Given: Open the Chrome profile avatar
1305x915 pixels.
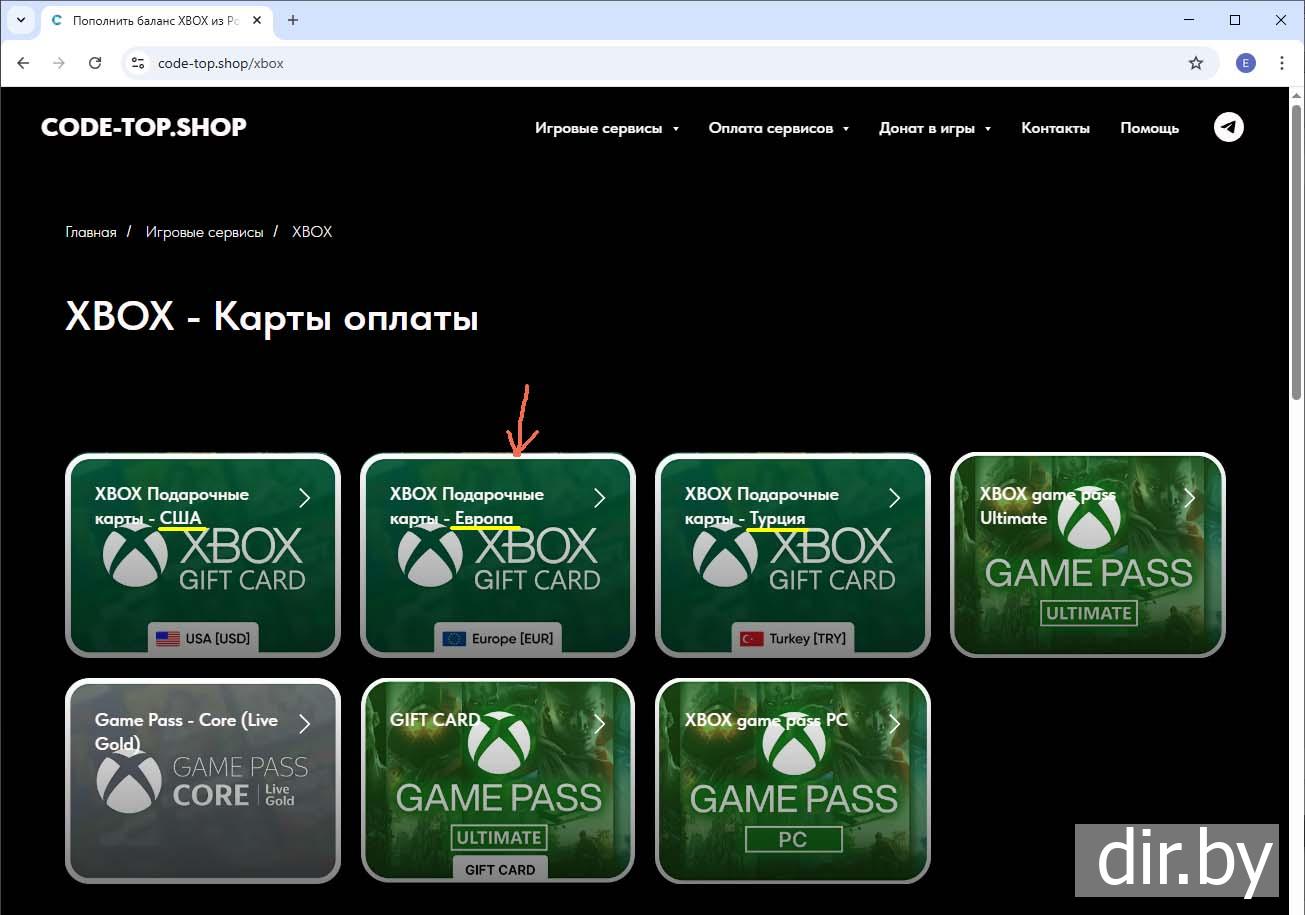Looking at the screenshot, I should coord(1246,63).
